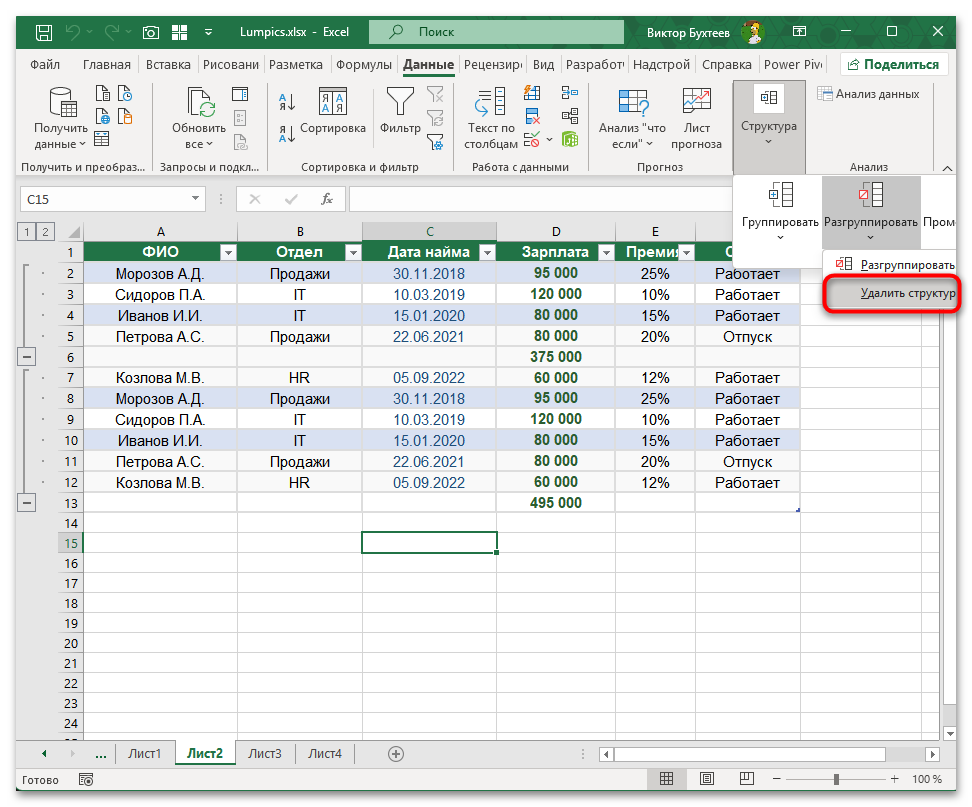
Task: Switch to the Формулы tab
Action: 364,64
